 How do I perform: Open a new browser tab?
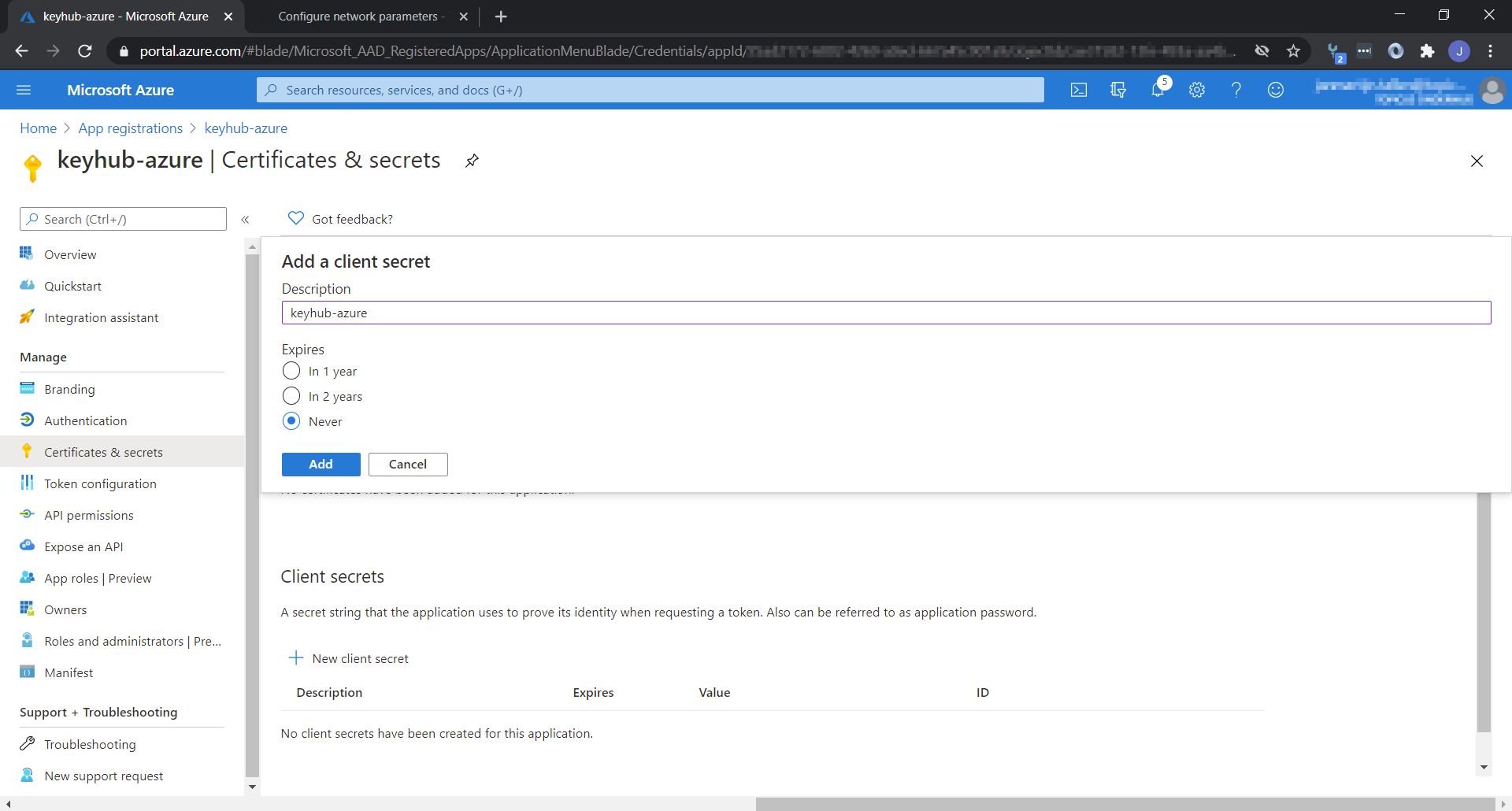(501, 17)
